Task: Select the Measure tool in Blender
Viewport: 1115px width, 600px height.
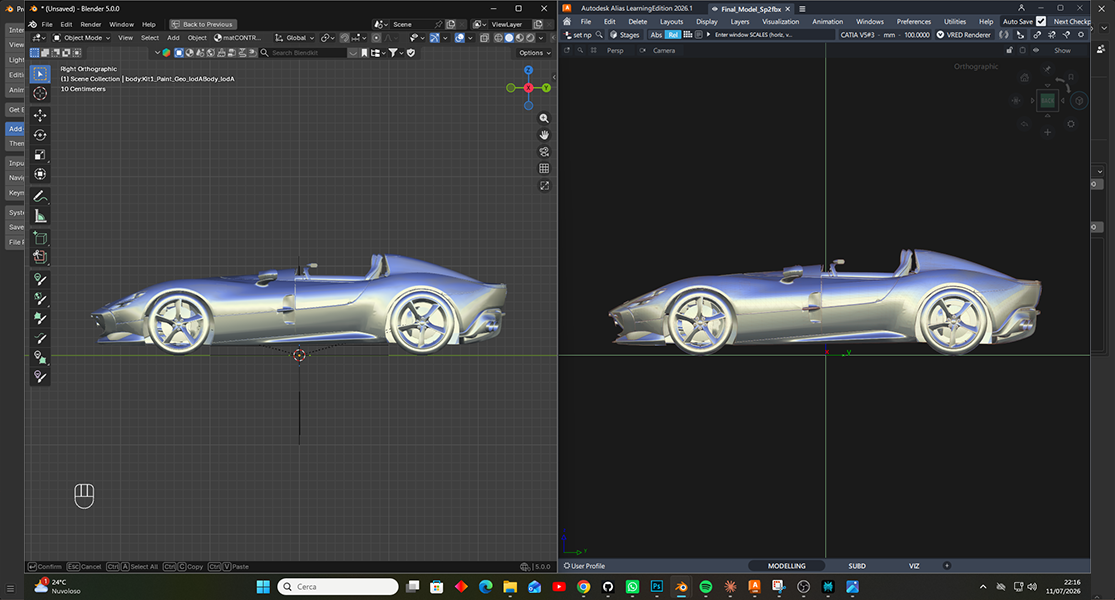Action: click(x=40, y=216)
